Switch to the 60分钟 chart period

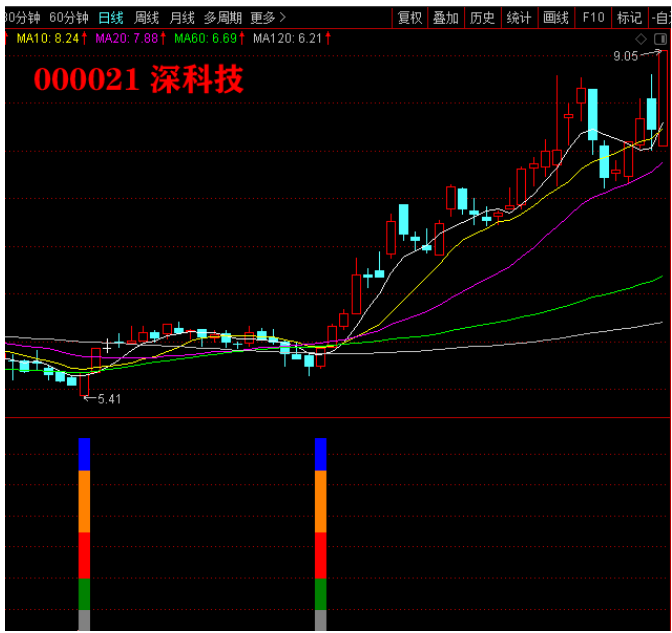pos(69,18)
